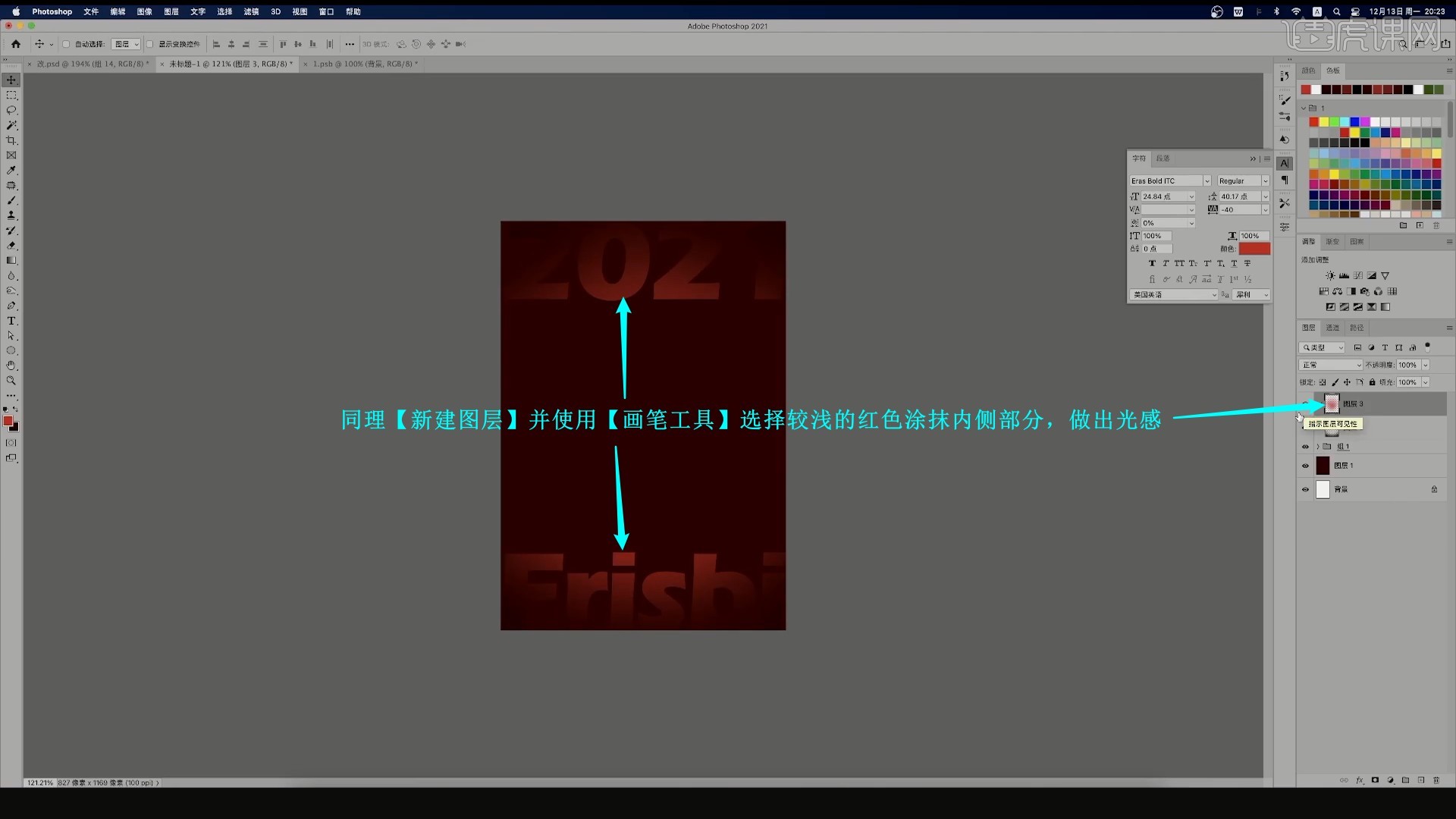This screenshot has width=1456, height=819.
Task: Select the Brush tool
Action: (x=11, y=200)
